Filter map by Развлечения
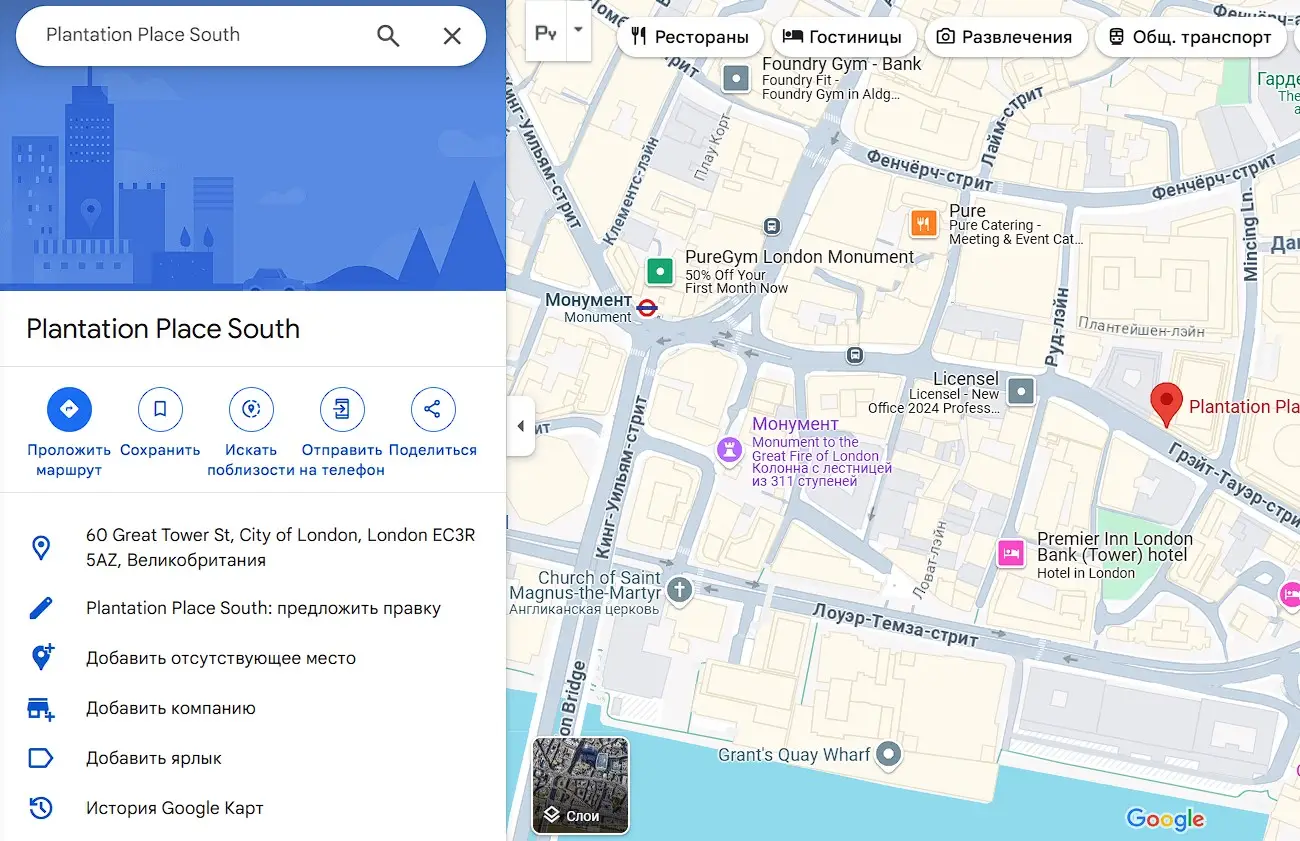 1004,37
